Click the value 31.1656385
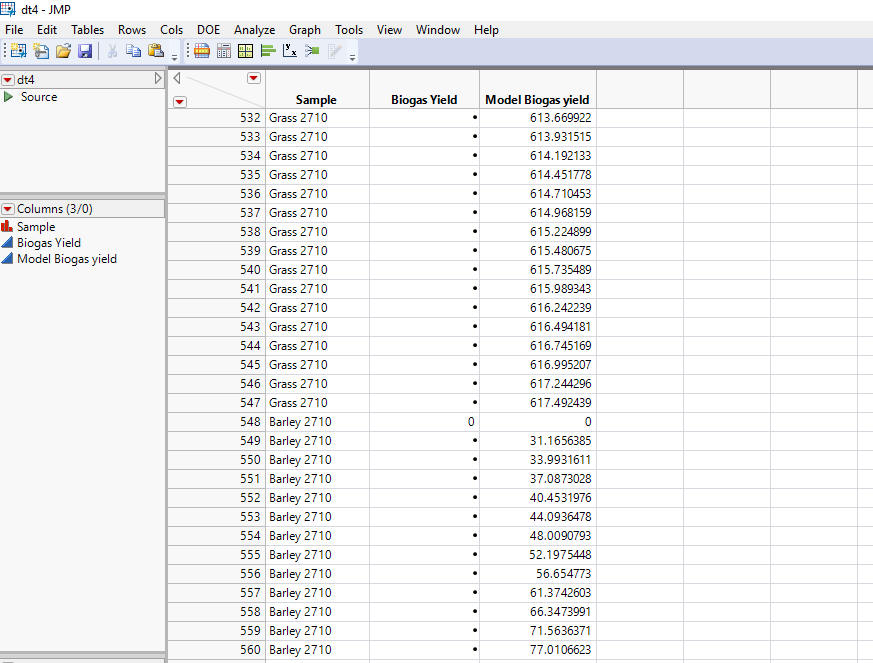Image resolution: width=873 pixels, height=663 pixels. [561, 440]
